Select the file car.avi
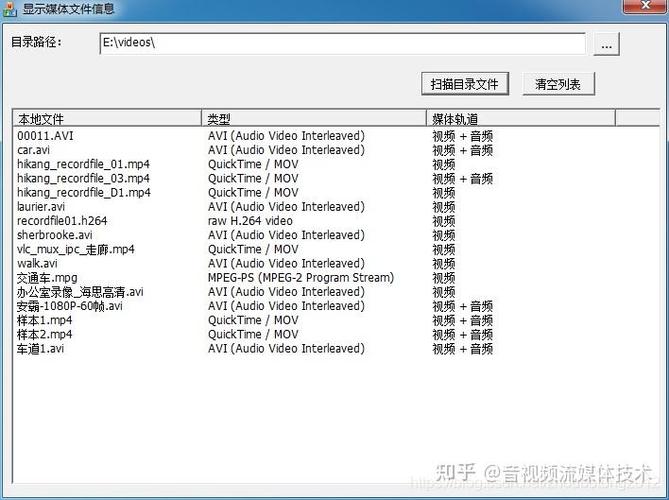The height and width of the screenshot is (500, 669). [33, 150]
